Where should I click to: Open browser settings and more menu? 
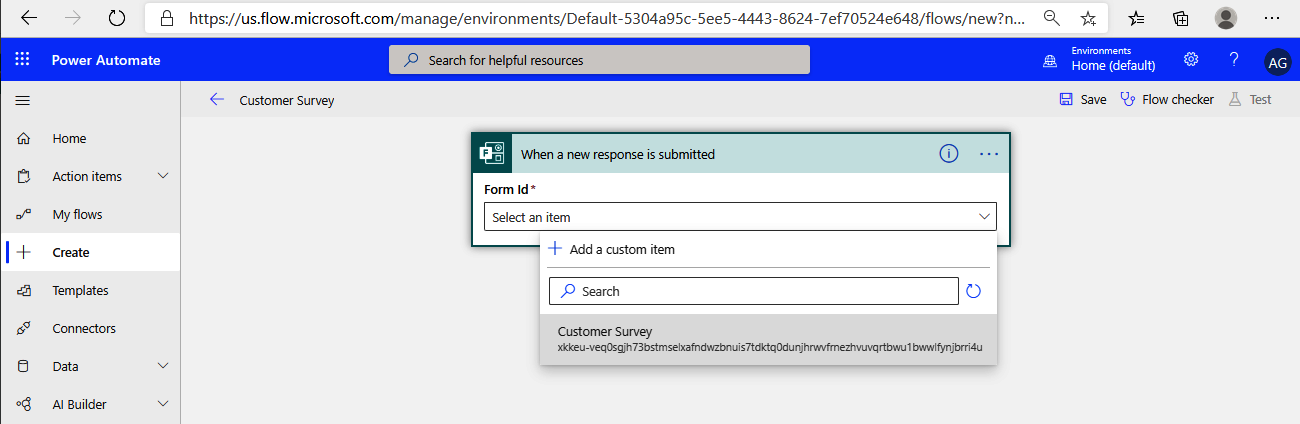pyautogui.click(x=1272, y=18)
